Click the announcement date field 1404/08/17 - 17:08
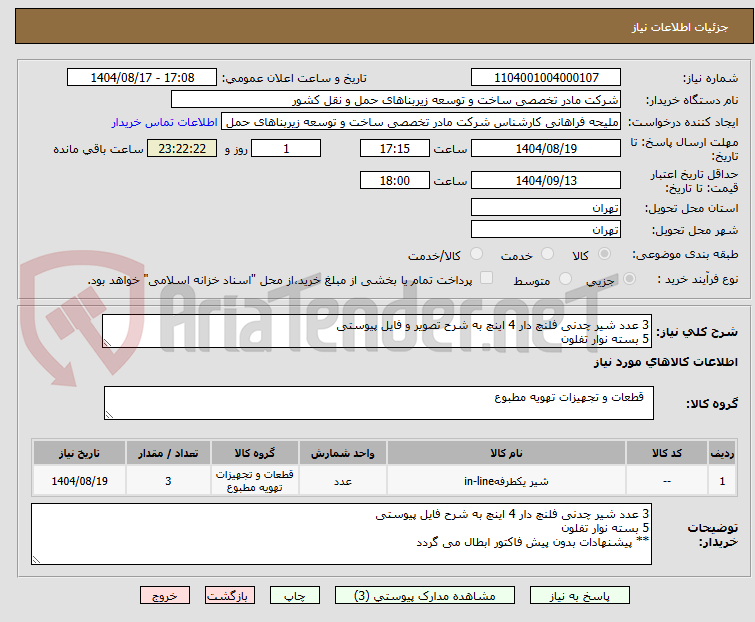755x622 pixels. click(x=142, y=77)
